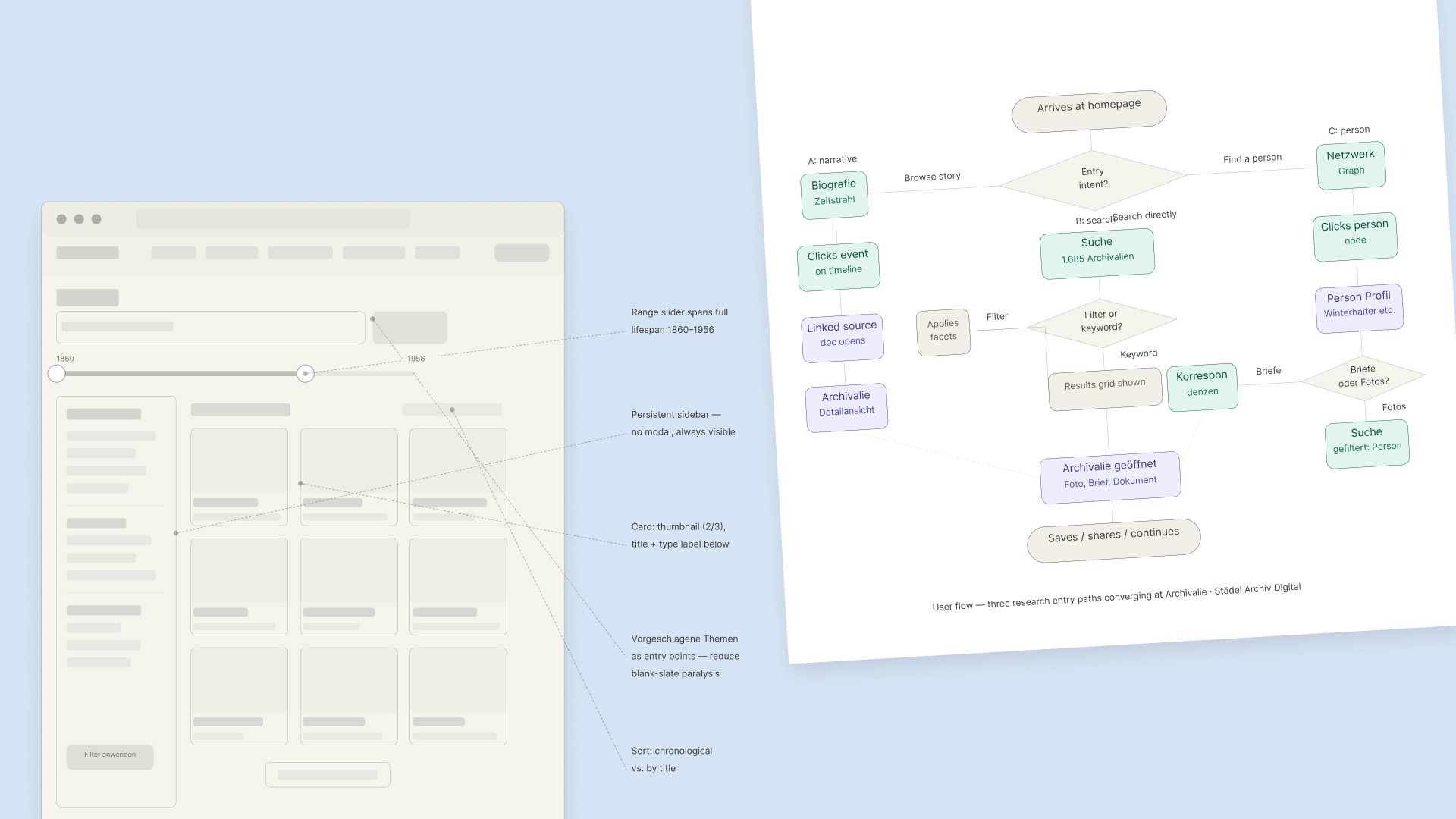
Task: Click the "Entry intent?" decision diamond
Action: (1092, 177)
